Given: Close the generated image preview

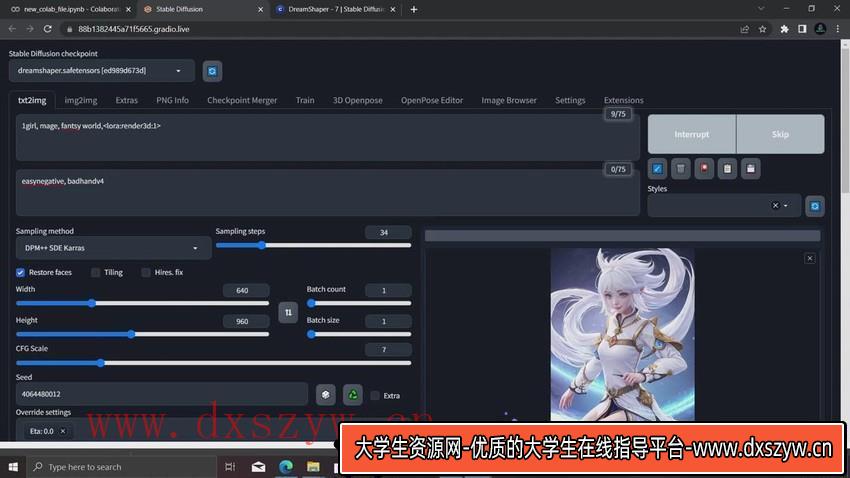Looking at the screenshot, I should 809,259.
